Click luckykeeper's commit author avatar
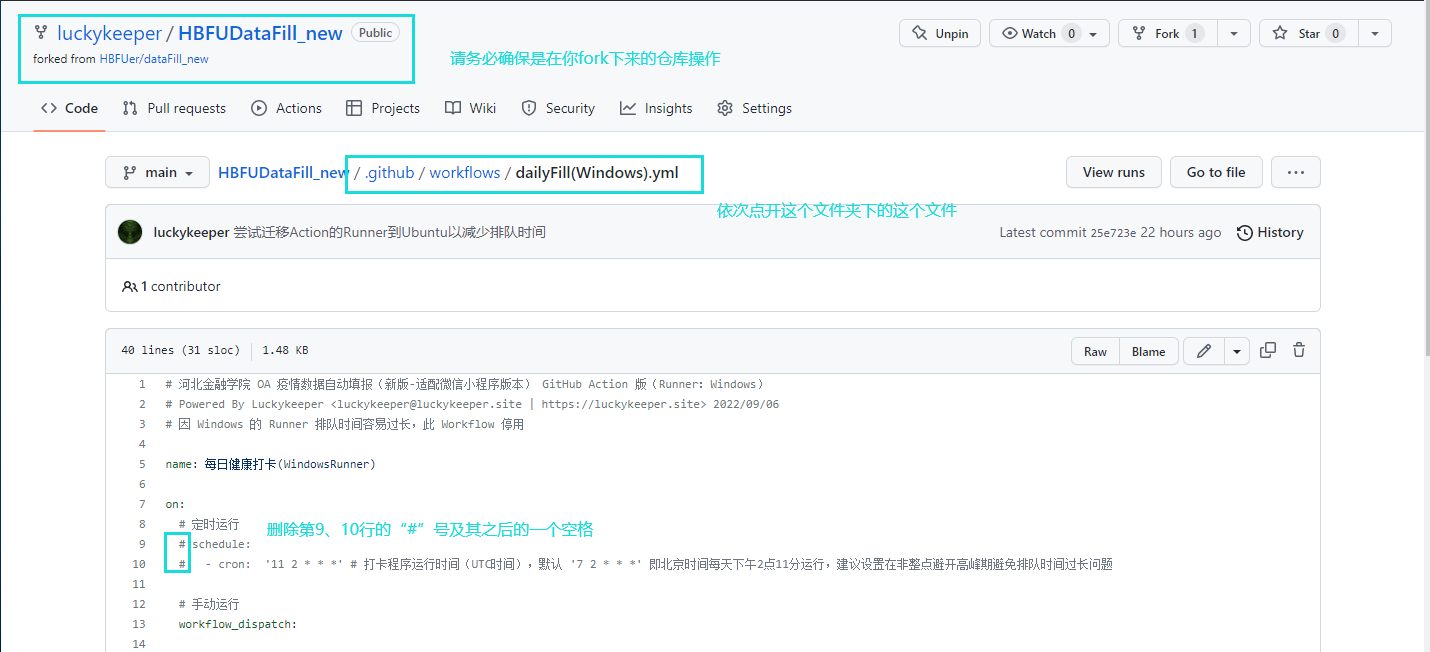 tap(130, 232)
